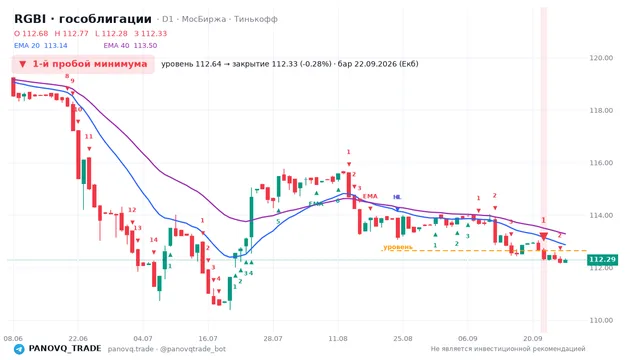Screen dimensions: 640x360
Task: Click the 120.00 price axis label
Action: 601,58
